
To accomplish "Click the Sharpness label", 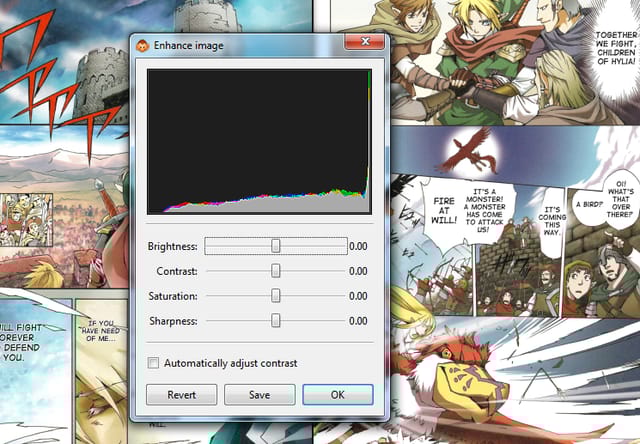I will click(173, 322).
